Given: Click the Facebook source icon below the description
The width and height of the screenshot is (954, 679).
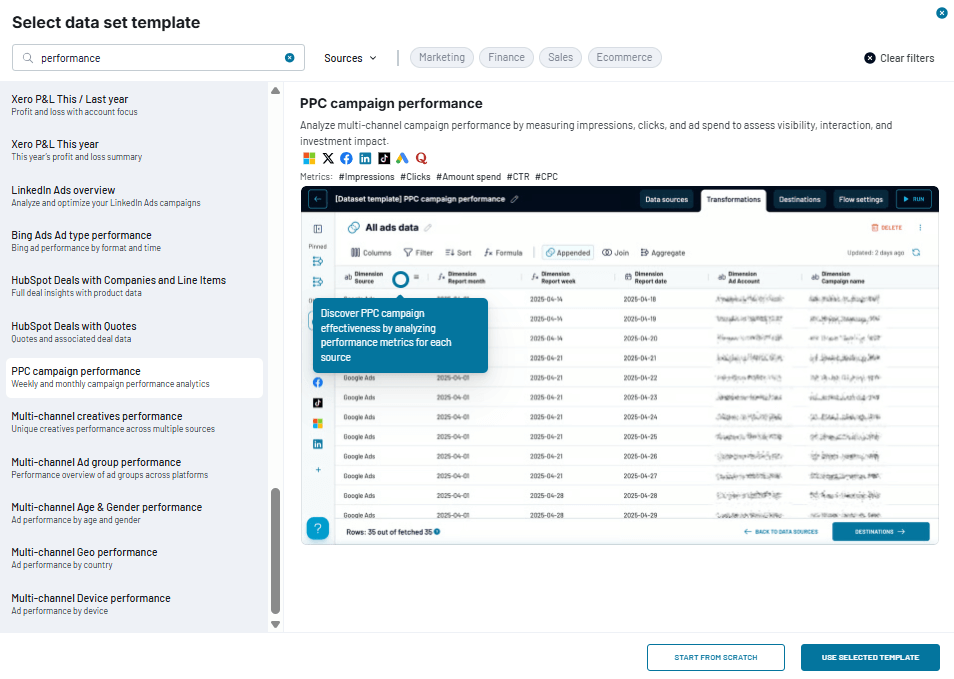Looking at the screenshot, I should [345, 158].
